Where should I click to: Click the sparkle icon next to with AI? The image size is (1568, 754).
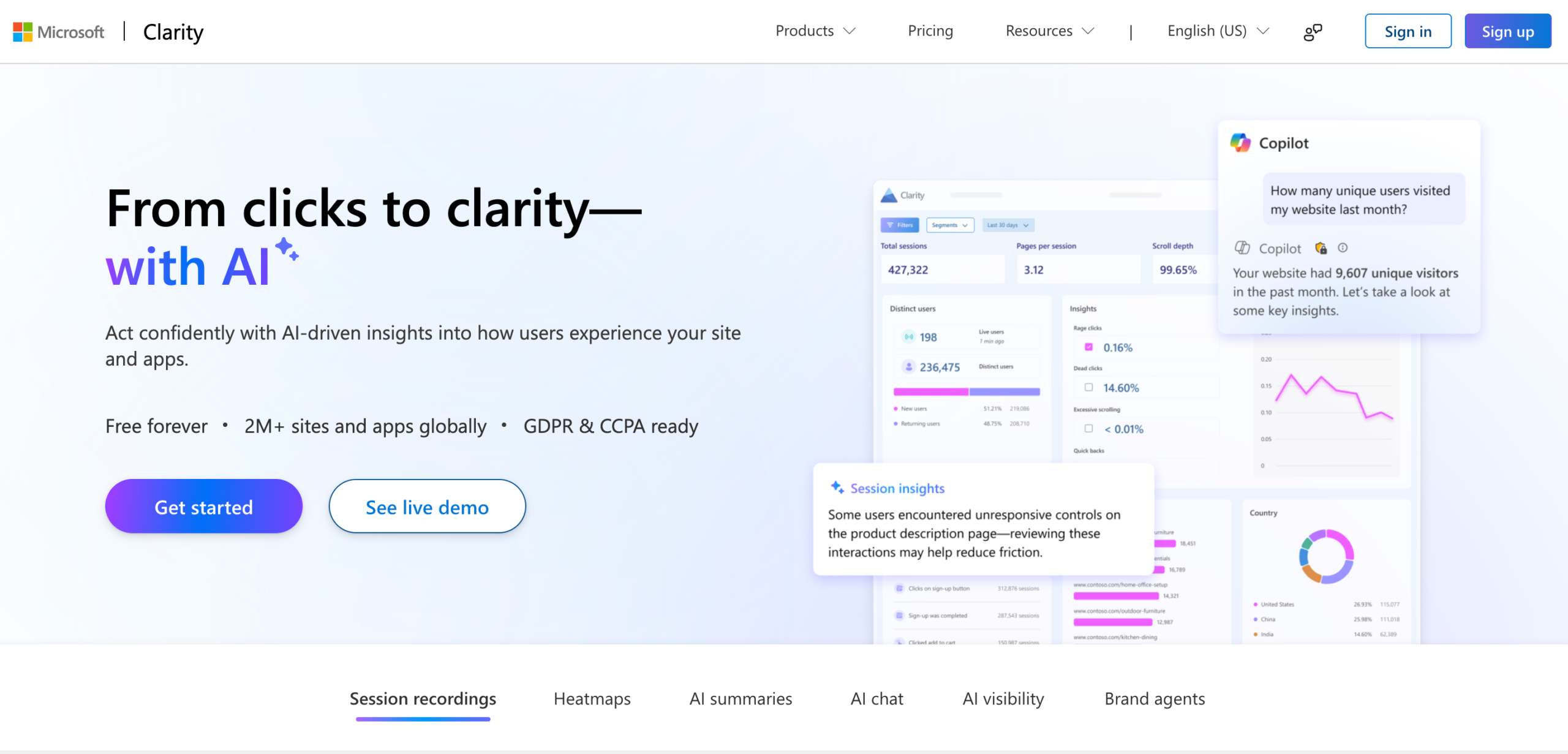coord(287,249)
